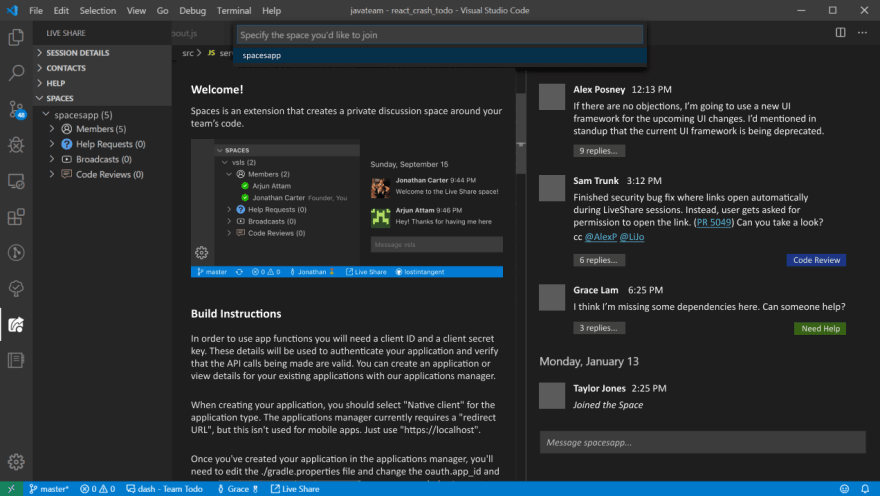Click Taylor Jones's avatar
The image size is (880, 496).
(x=552, y=396)
